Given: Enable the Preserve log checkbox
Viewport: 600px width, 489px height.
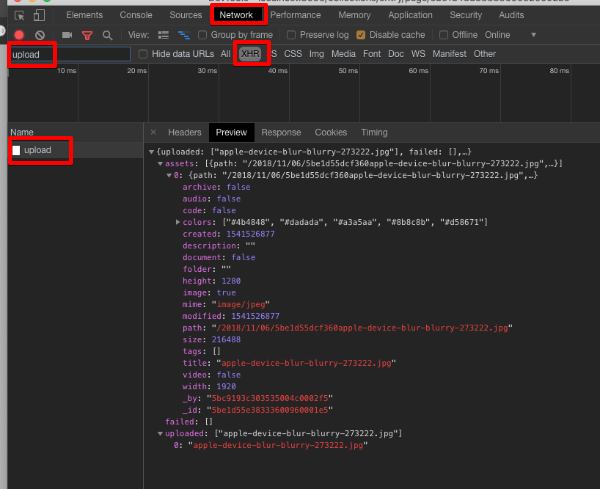Looking at the screenshot, I should tap(291, 35).
